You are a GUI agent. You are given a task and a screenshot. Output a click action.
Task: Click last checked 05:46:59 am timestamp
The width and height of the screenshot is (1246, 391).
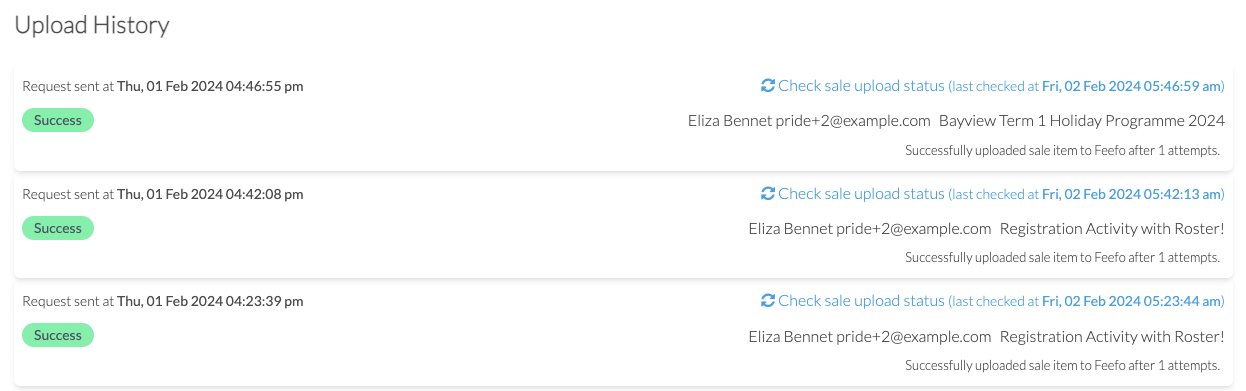point(1131,87)
